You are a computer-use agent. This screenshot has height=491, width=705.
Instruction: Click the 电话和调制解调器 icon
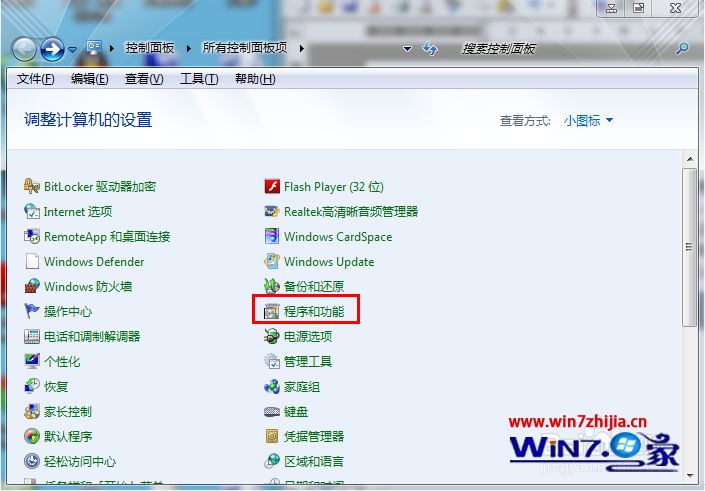pos(32,336)
